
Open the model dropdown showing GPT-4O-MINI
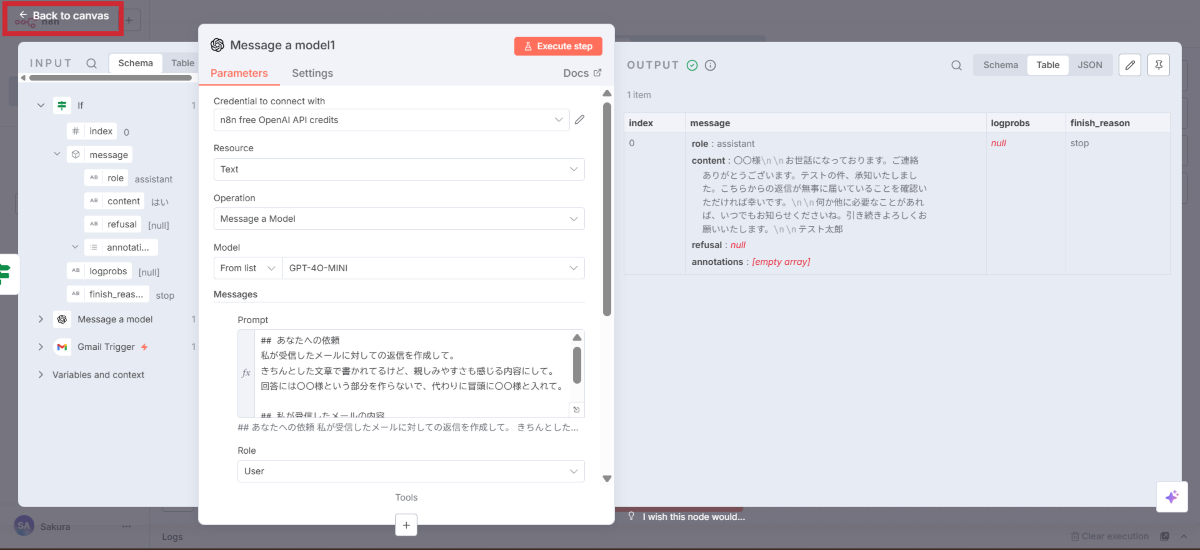tap(433, 268)
